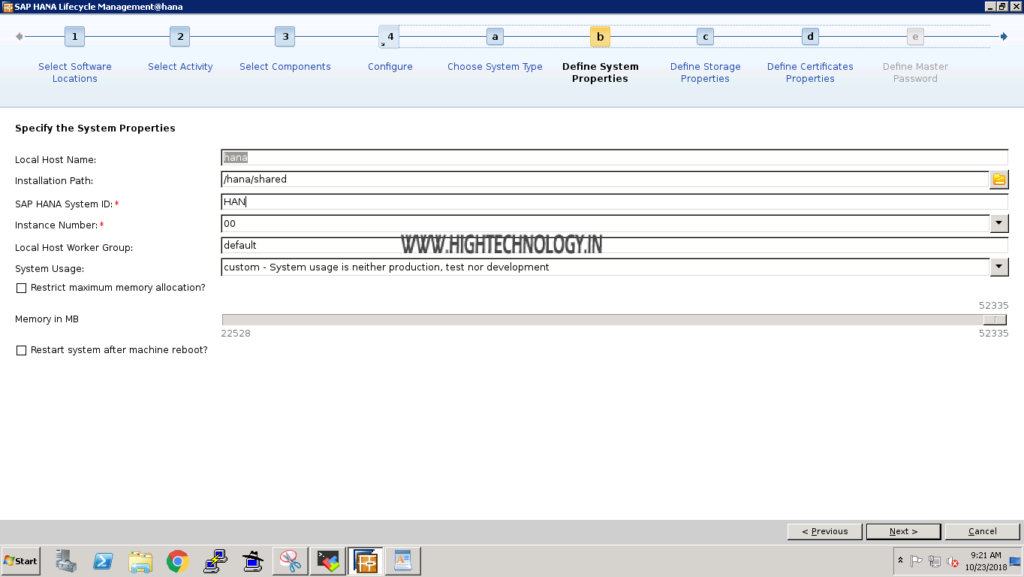Click the Memory in MB slider handle
The image size is (1024, 577).
click(995, 320)
